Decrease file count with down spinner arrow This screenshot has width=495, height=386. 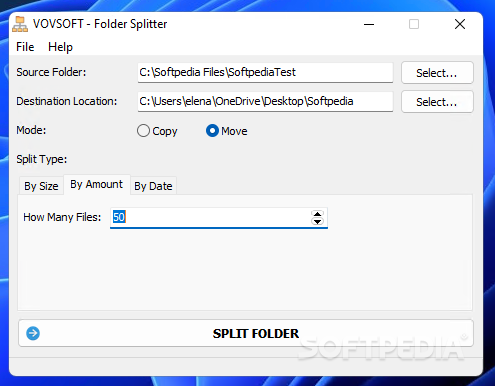317,221
